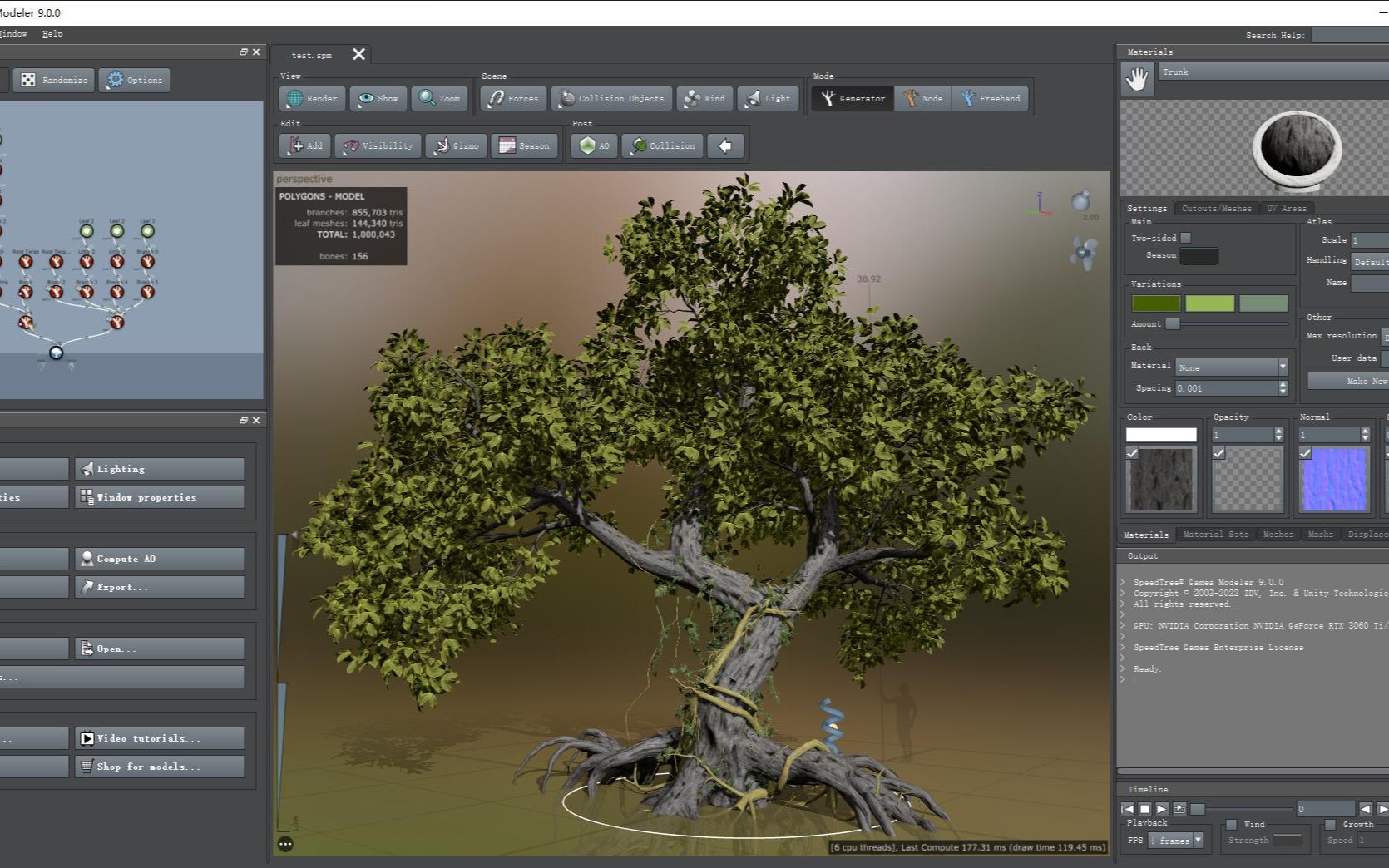
Task: Activate the Wind scene tool
Action: pos(704,98)
